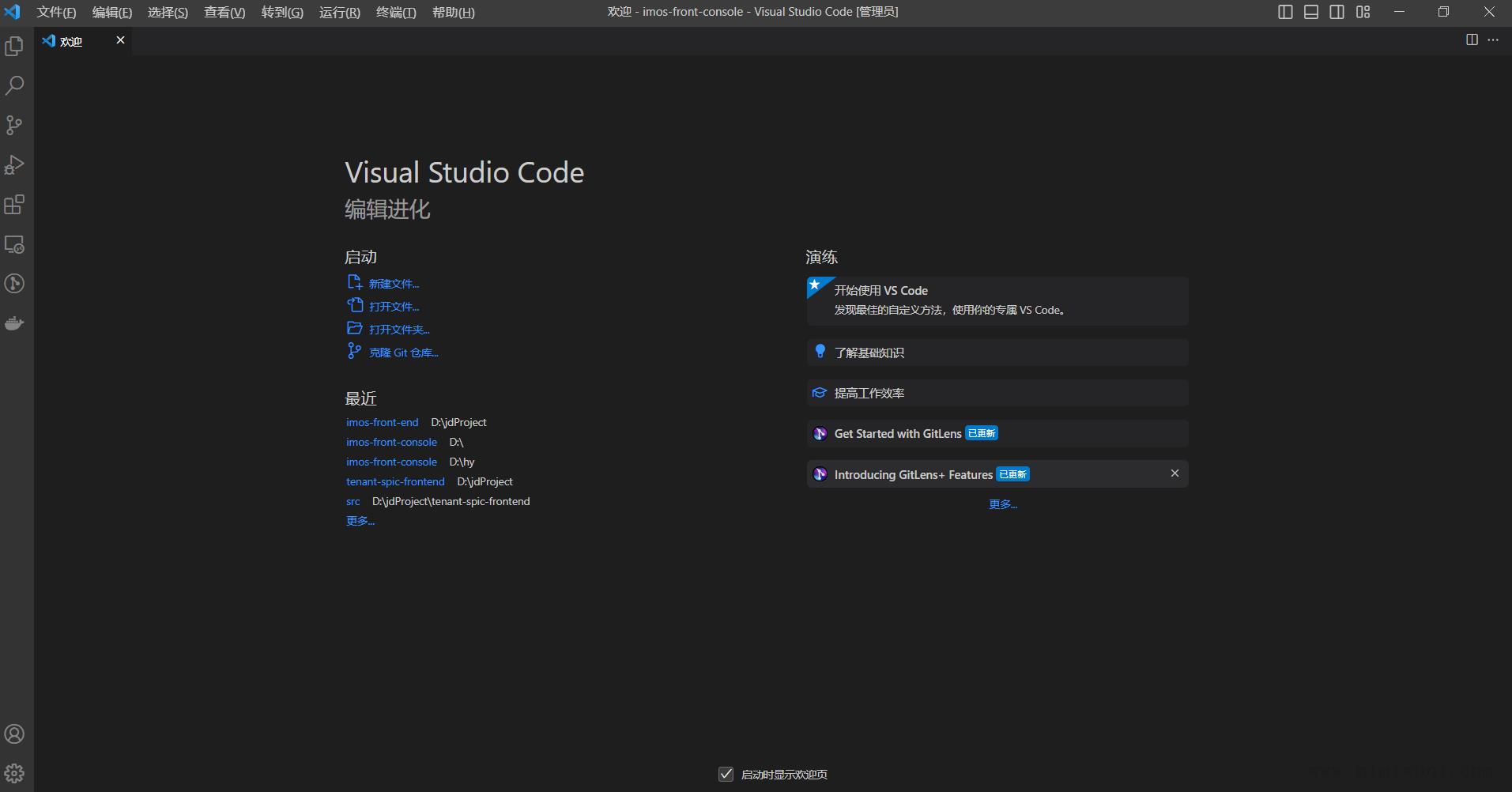Viewport: 1512px width, 792px height.
Task: Click the 新建文件... link
Action: 394,284
